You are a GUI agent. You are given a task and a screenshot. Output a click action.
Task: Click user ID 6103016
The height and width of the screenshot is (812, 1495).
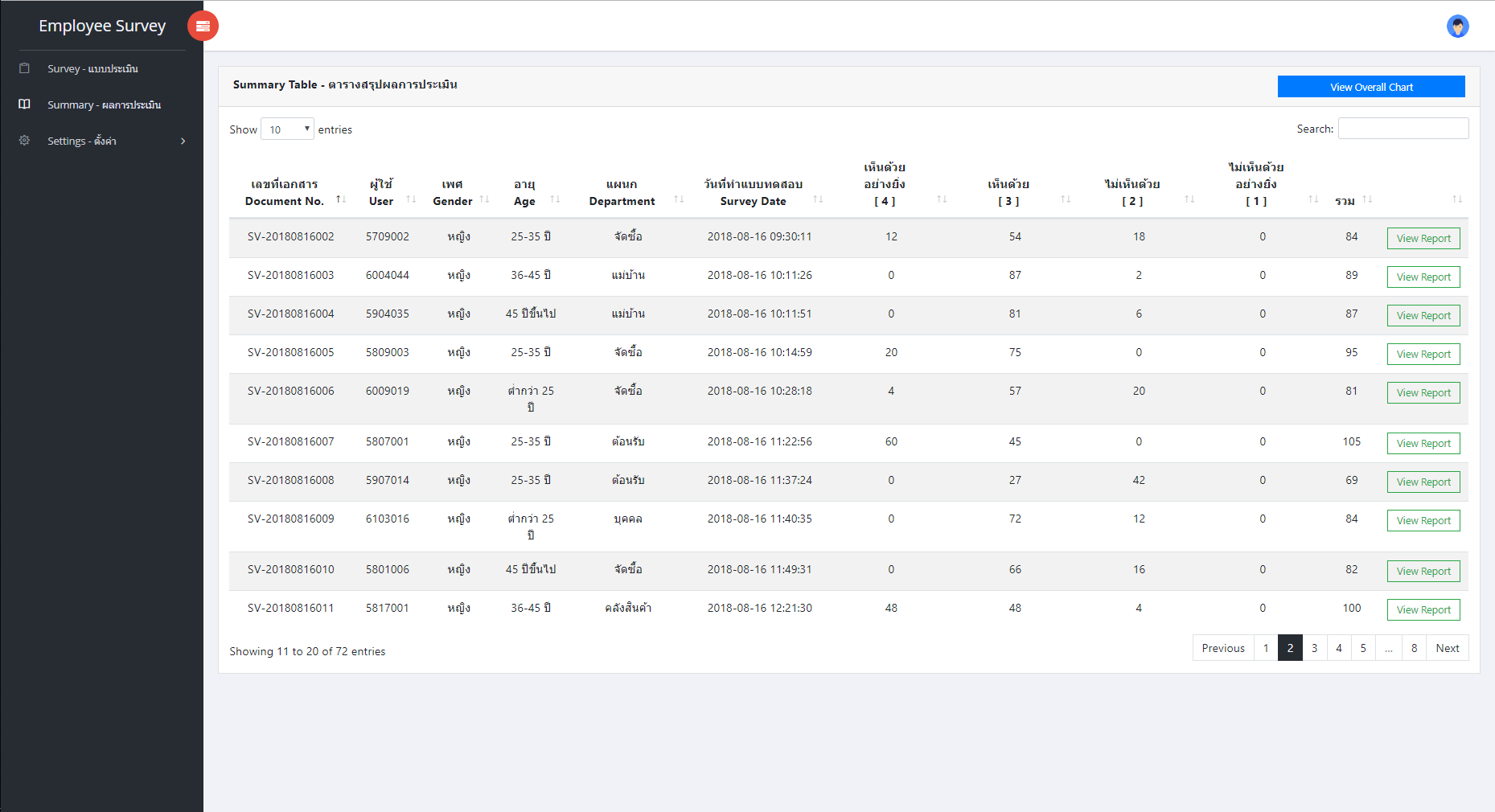[388, 519]
